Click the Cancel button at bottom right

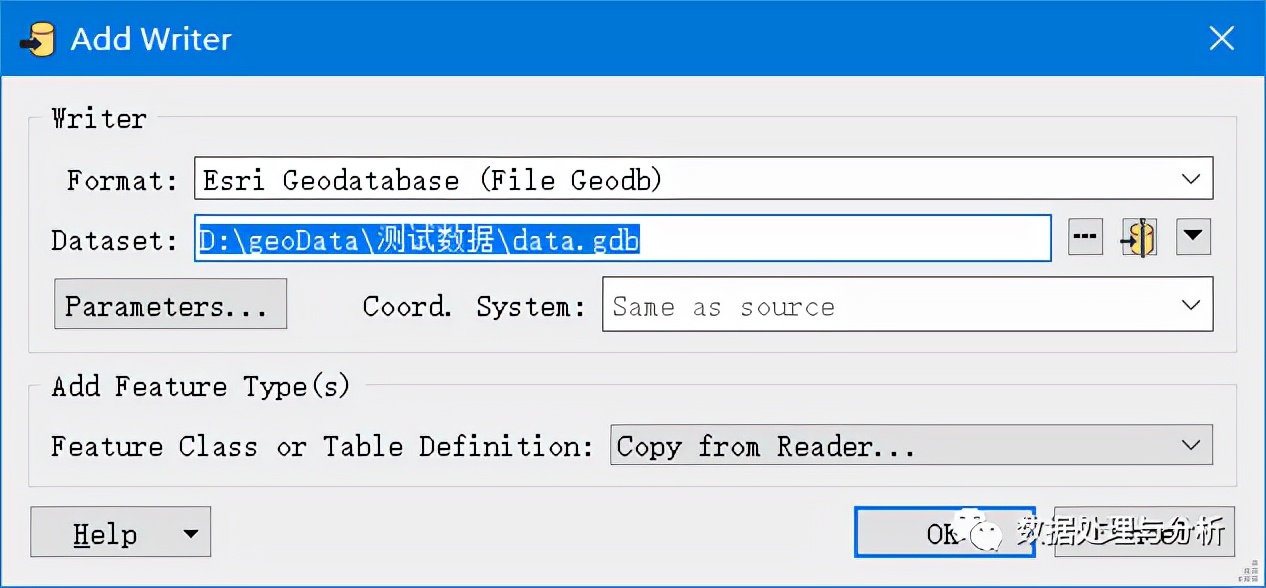(x=1144, y=531)
